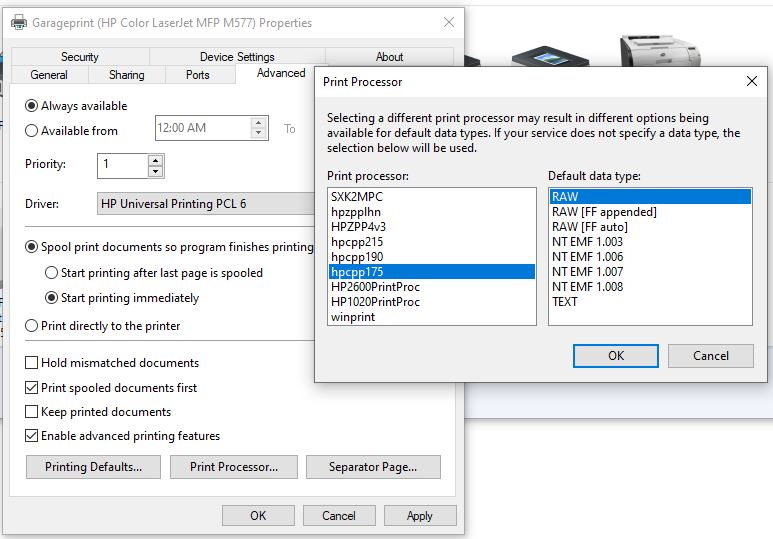773x539 pixels.
Task: Choose NT EMF 1.007 data type
Action: click(x=650, y=272)
